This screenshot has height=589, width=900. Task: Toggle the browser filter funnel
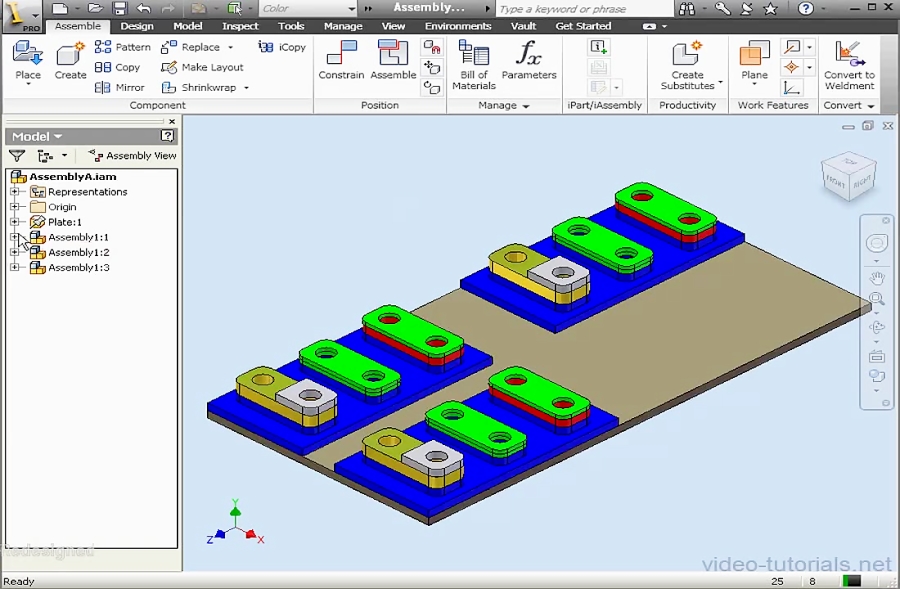(14, 155)
